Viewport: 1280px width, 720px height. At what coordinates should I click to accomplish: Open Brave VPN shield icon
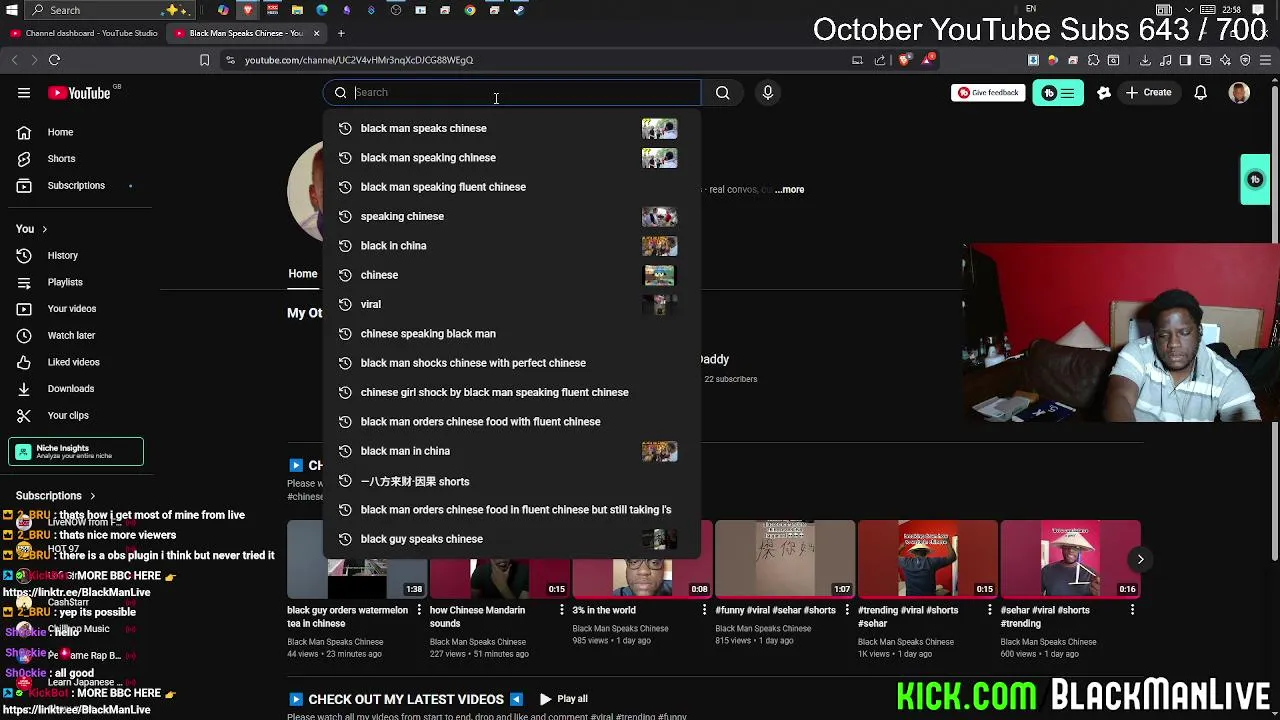(1245, 60)
